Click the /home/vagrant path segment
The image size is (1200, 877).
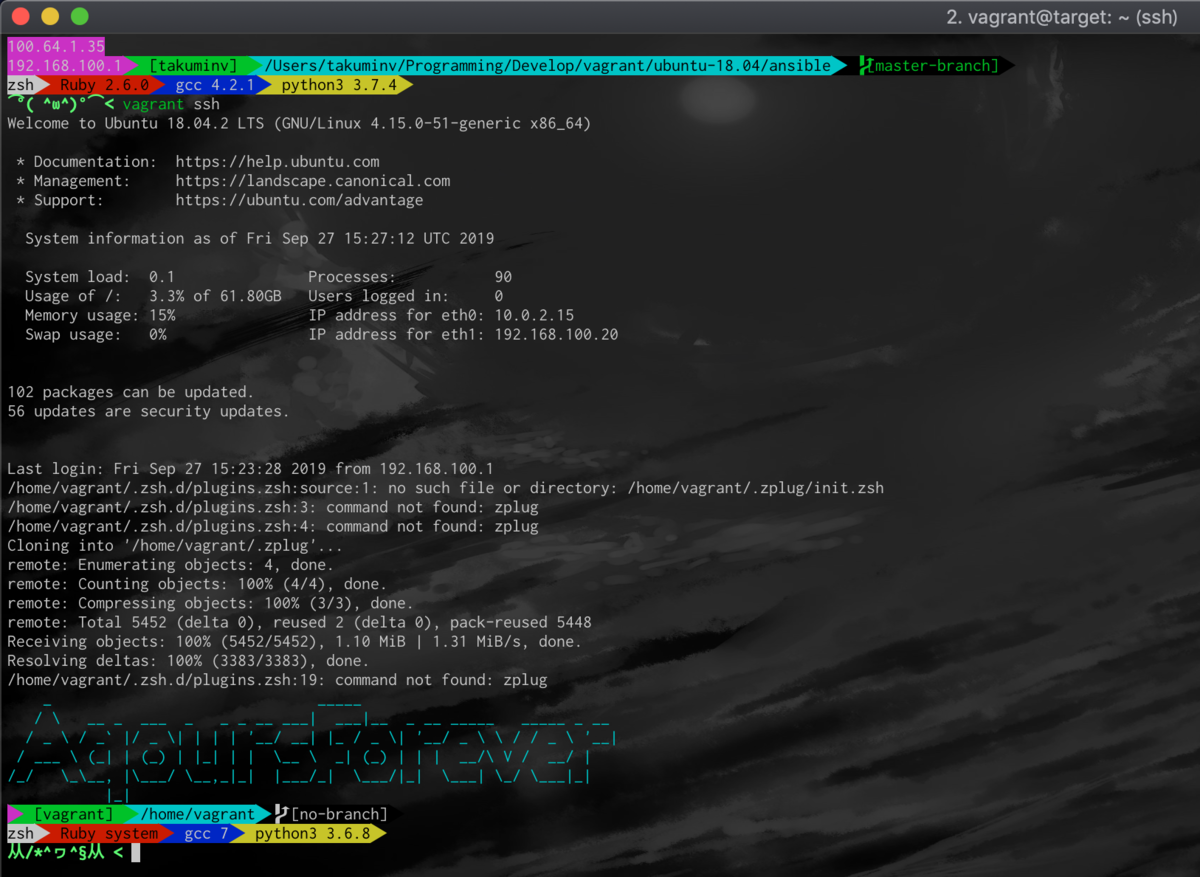[x=197, y=815]
